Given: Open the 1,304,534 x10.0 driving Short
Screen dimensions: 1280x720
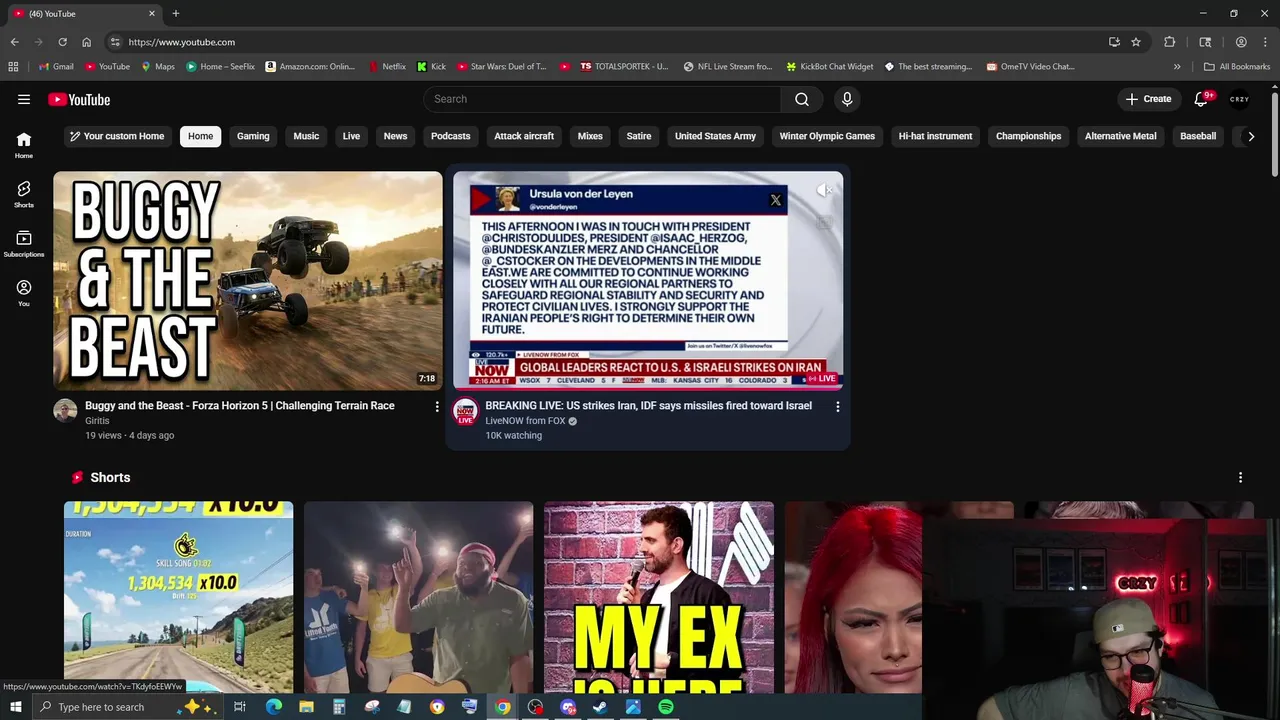Looking at the screenshot, I should tap(179, 598).
